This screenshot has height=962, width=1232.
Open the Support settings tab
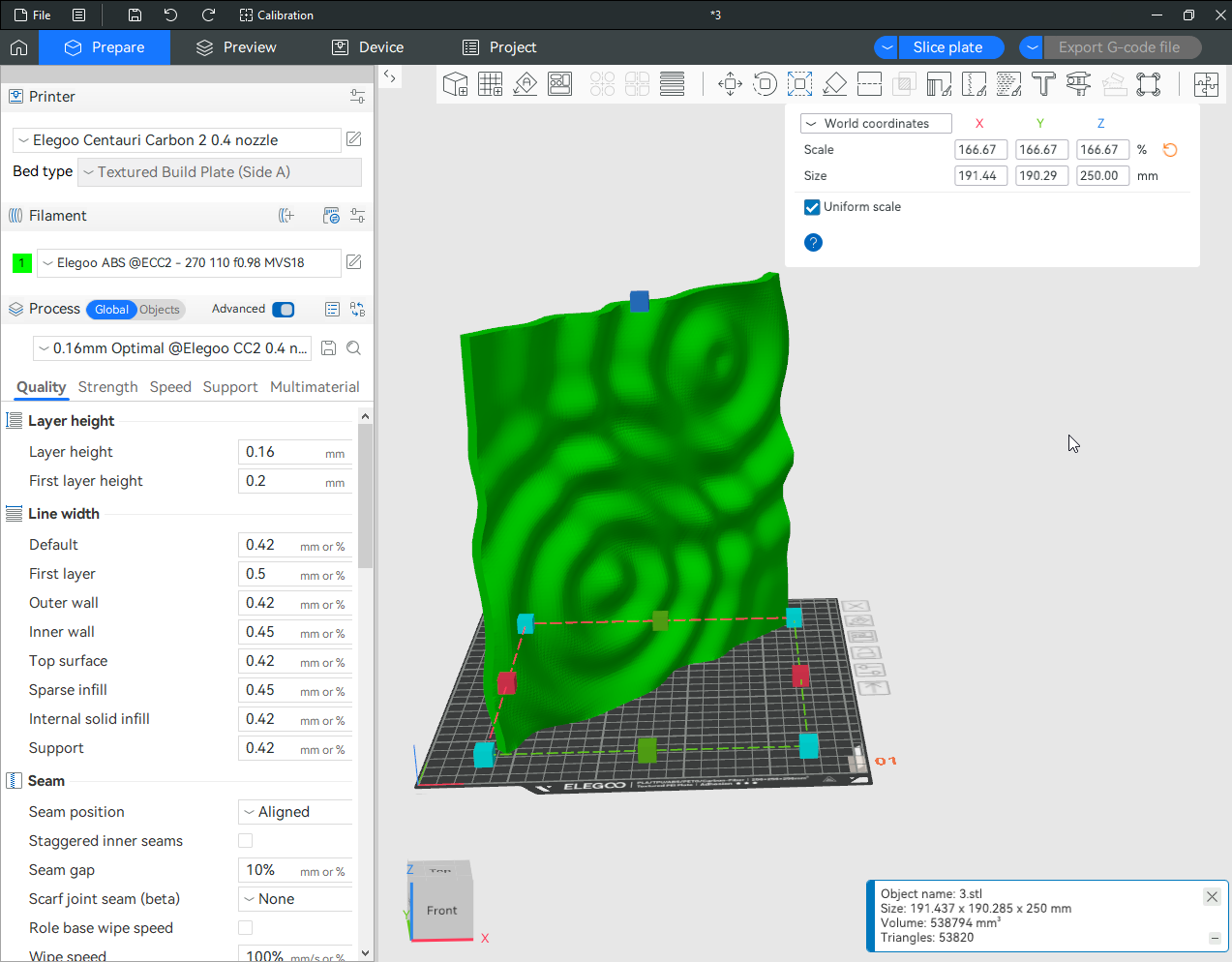[x=230, y=387]
